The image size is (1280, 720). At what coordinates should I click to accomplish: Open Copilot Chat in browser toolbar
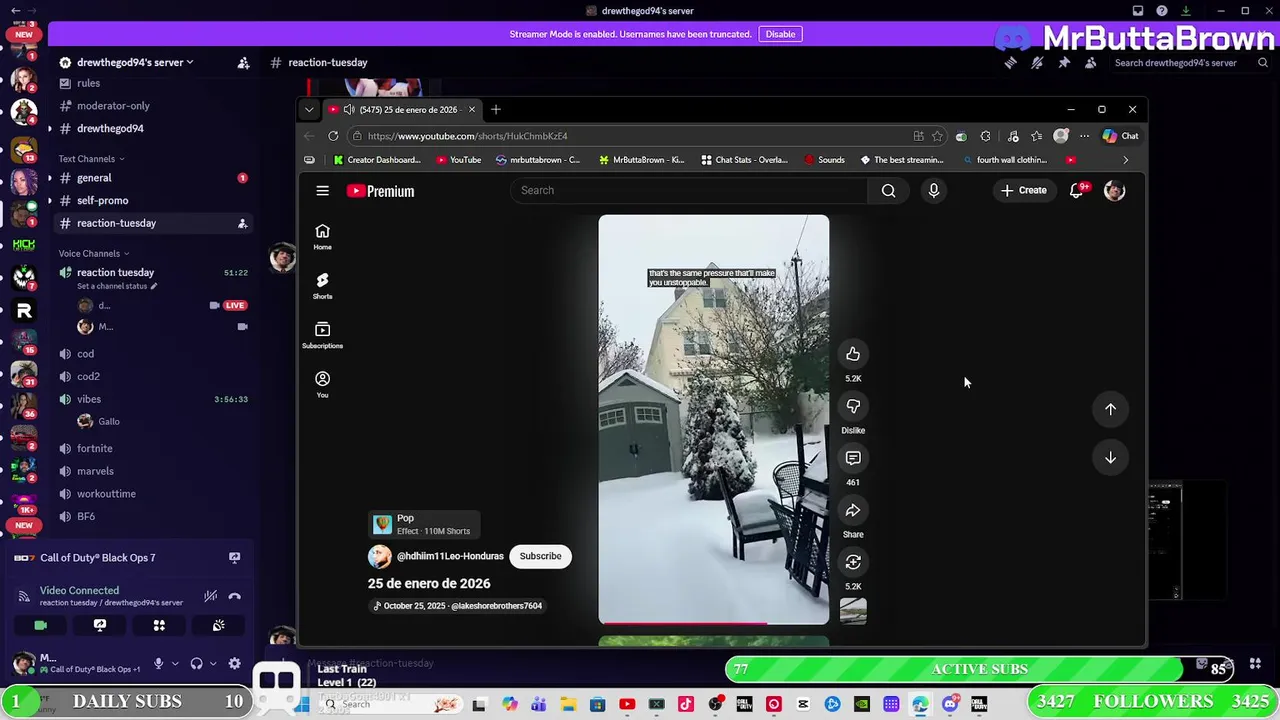1120,136
